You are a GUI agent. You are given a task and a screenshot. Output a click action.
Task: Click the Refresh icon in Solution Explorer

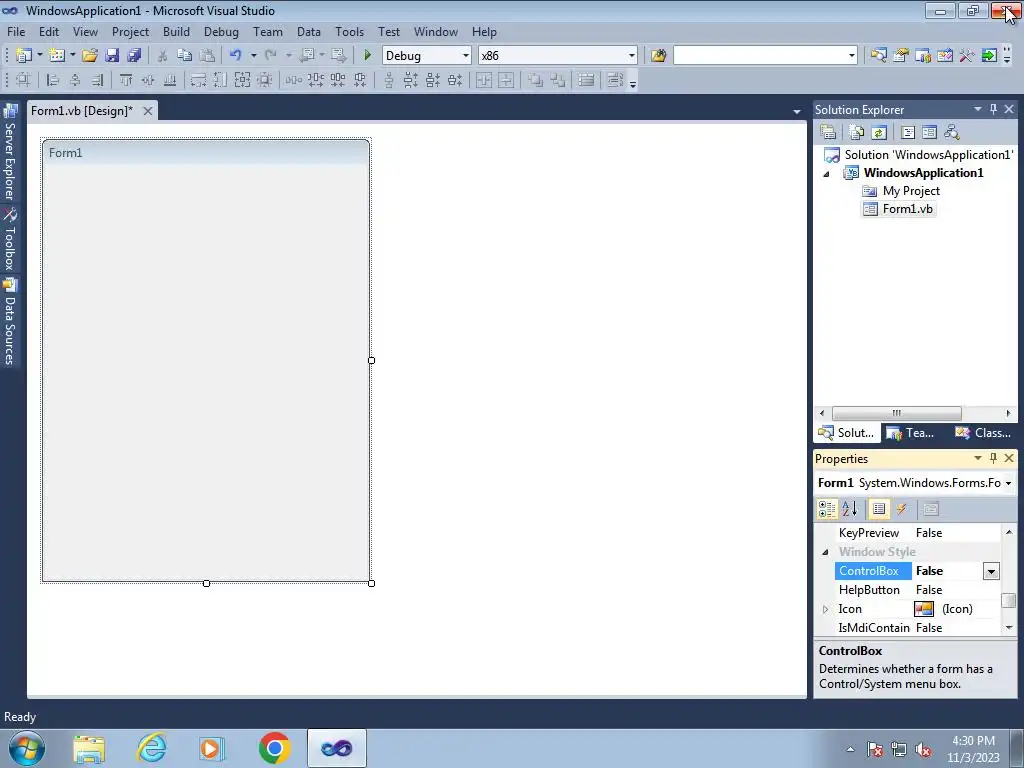(x=879, y=133)
